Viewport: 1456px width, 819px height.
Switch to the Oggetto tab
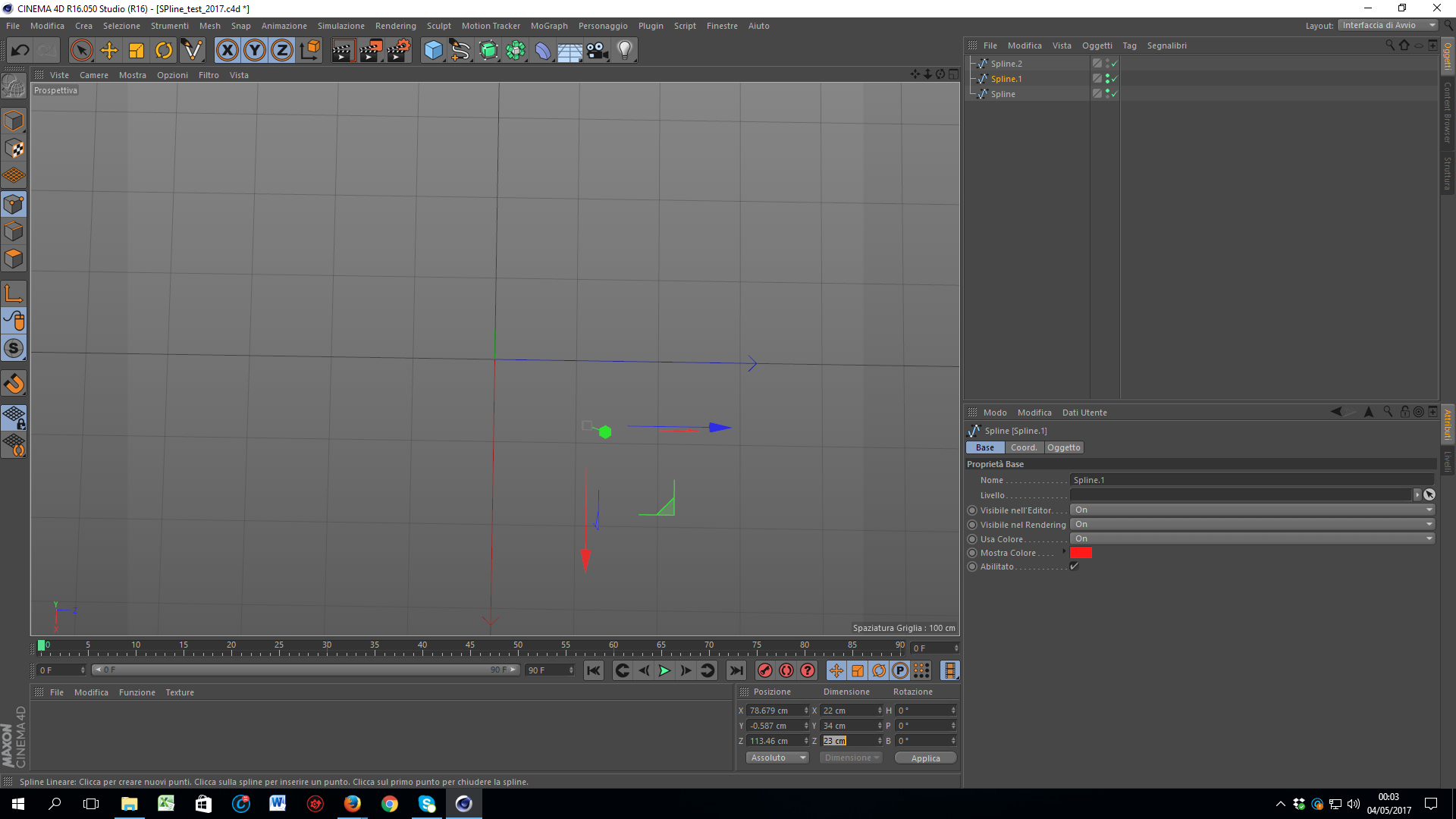pos(1063,447)
